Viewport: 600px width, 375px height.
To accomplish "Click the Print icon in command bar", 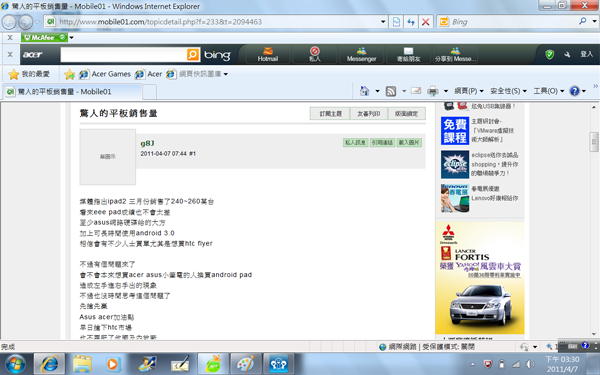I will tap(433, 91).
